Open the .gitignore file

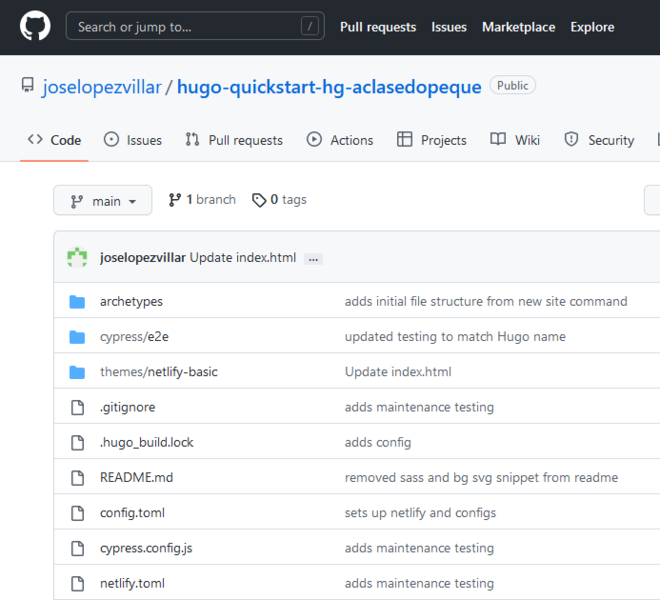(128, 407)
